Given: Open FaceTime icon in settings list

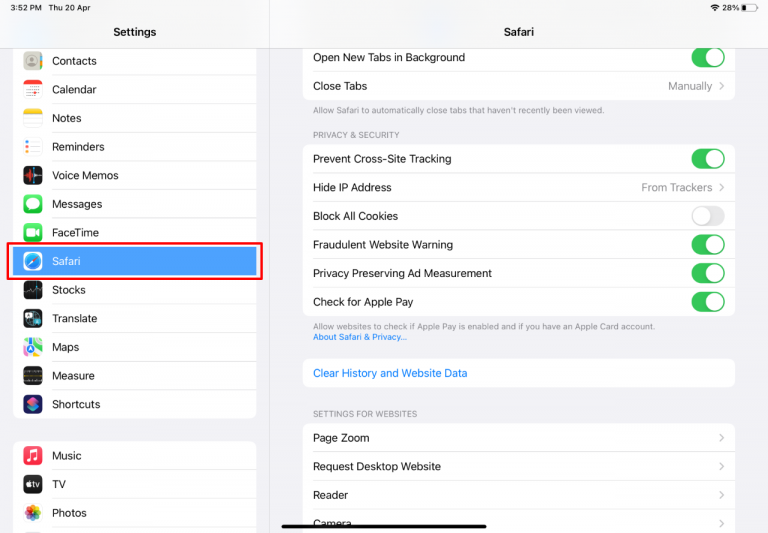Looking at the screenshot, I should click(x=33, y=233).
